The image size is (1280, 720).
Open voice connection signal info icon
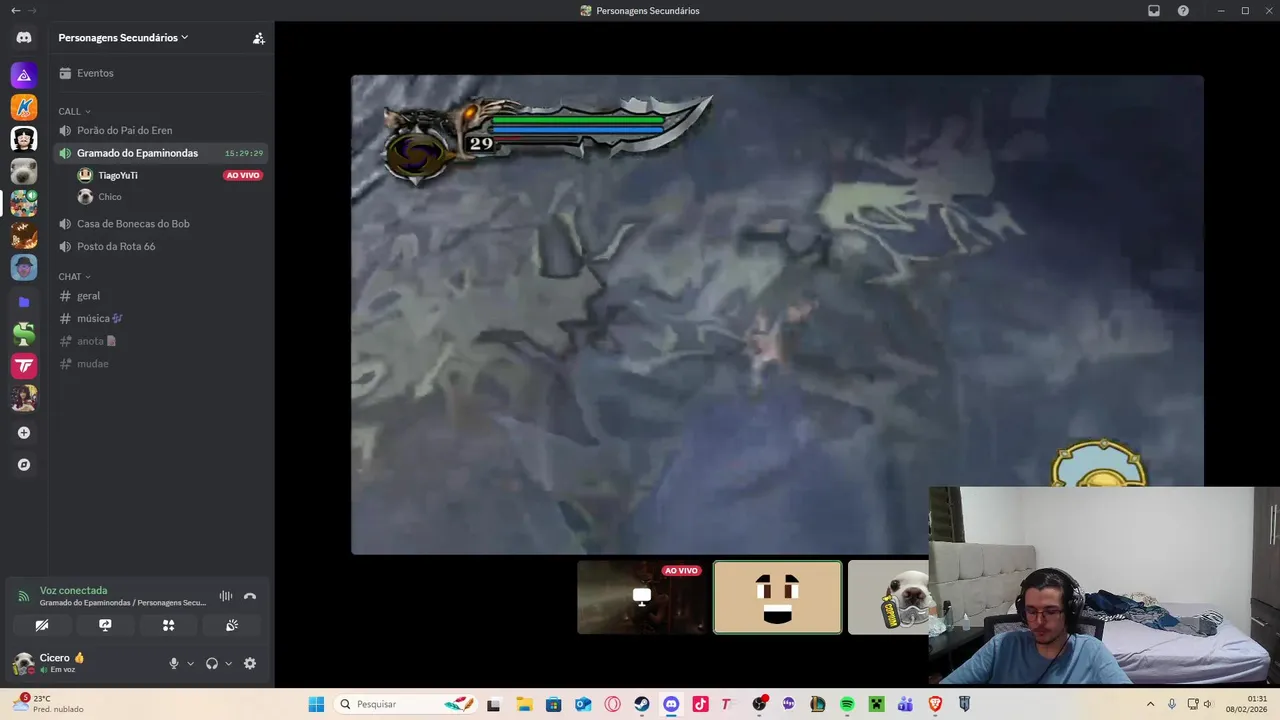23,596
